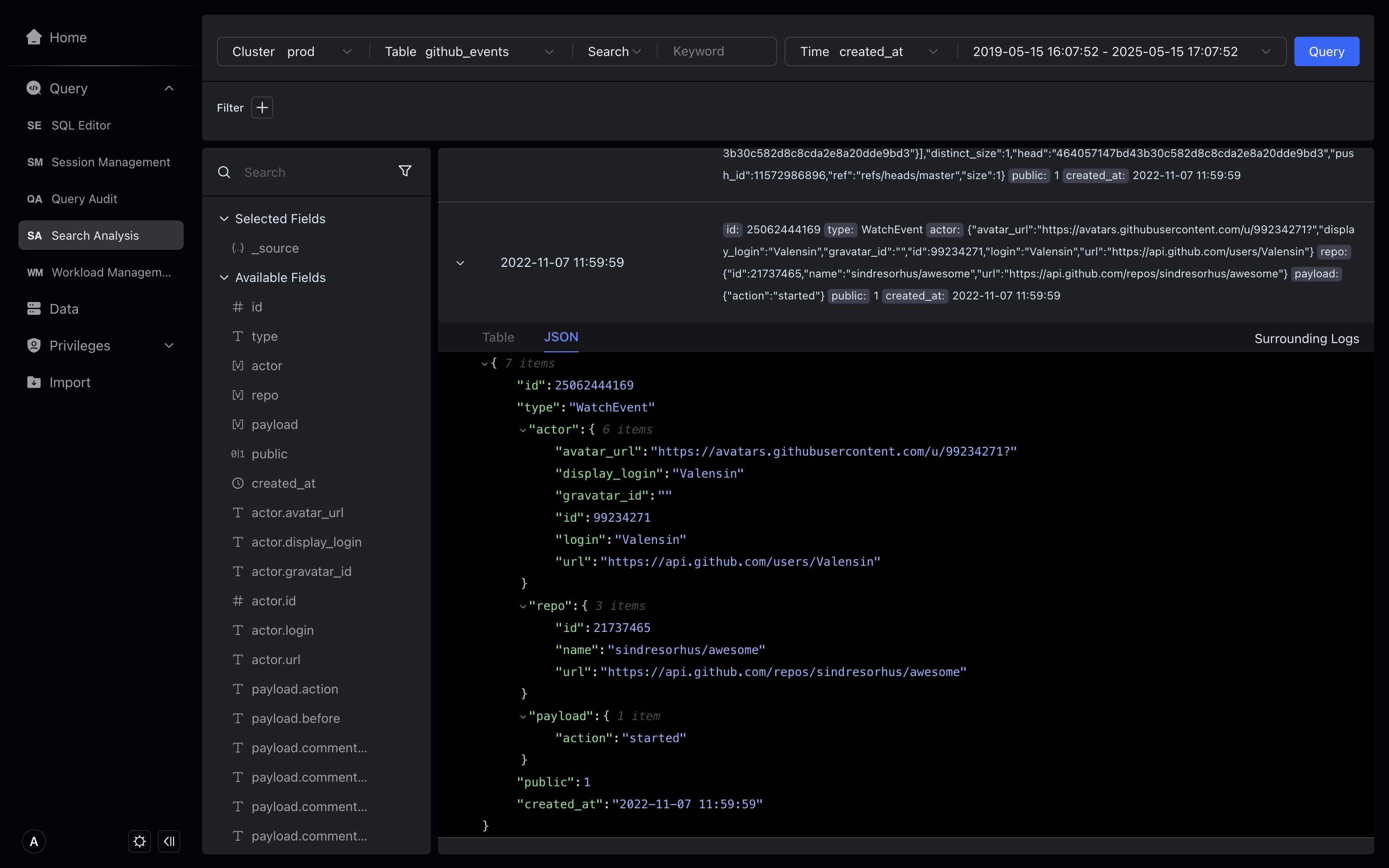Click the JSON id value 25062444169
Screen dimensions: 1389x868
pyautogui.click(x=594, y=385)
